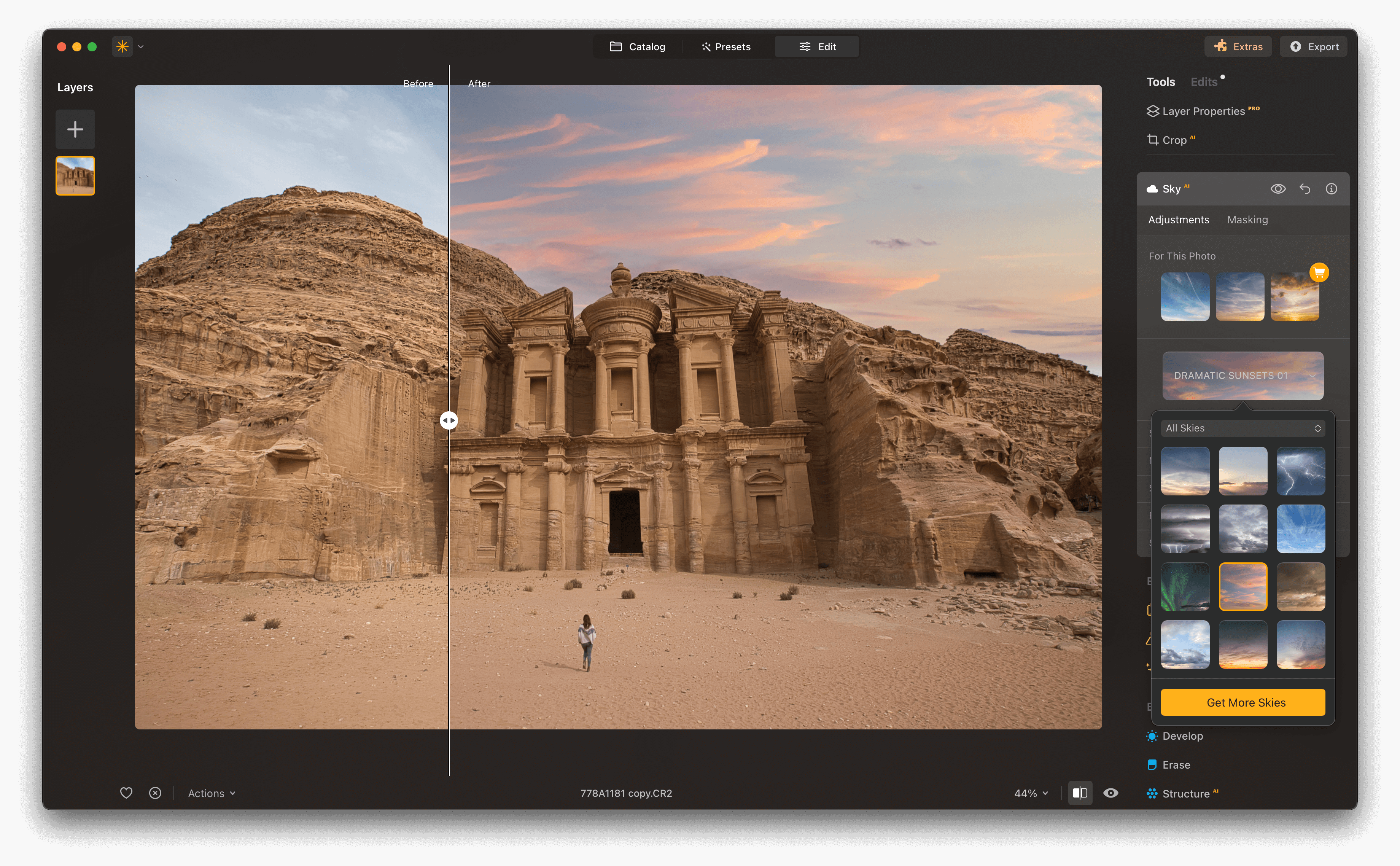The image size is (1400, 866).
Task: Click the Export button
Action: click(x=1314, y=47)
